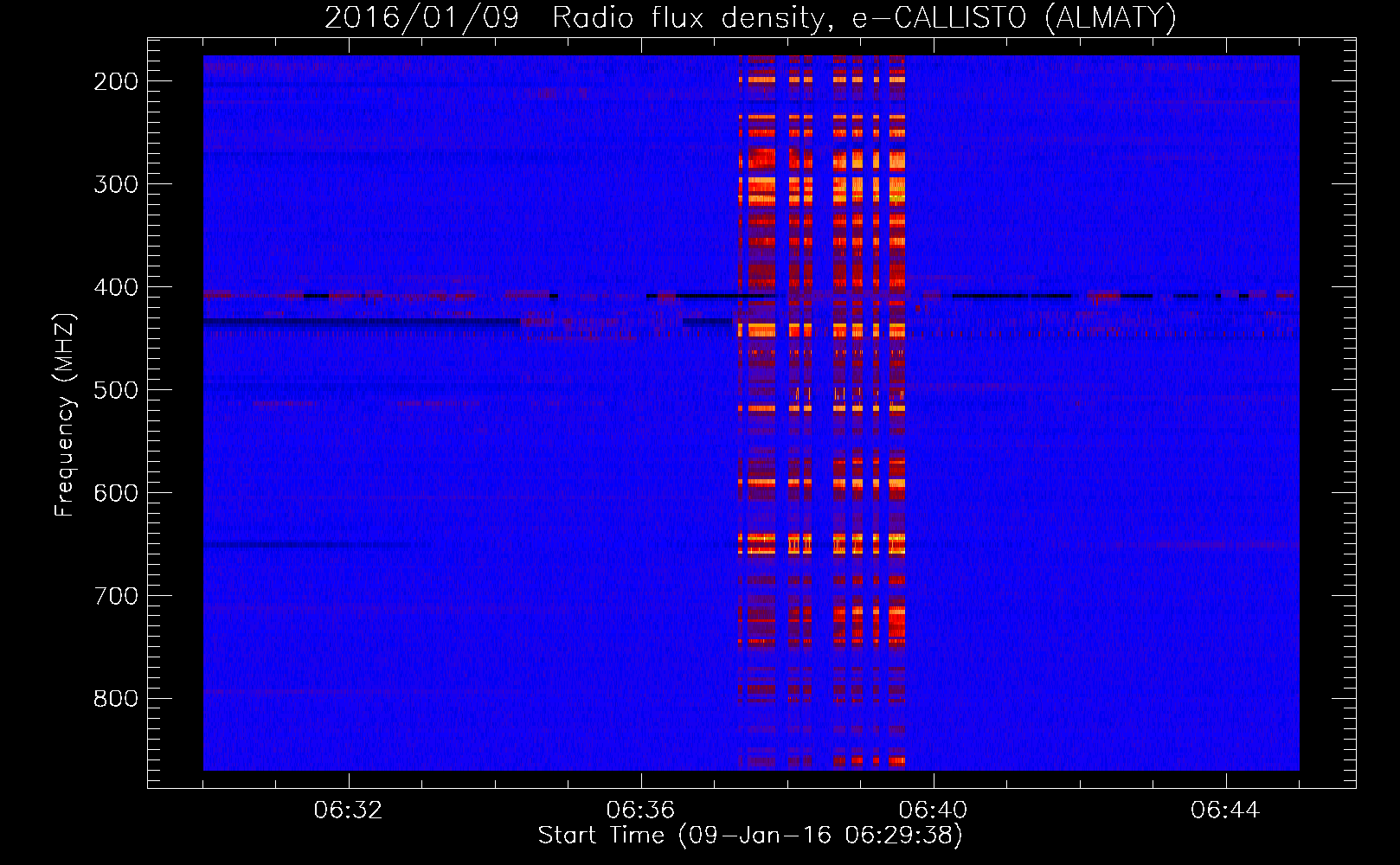This screenshot has width=1400, height=865.
Task: Click the 06:44 time tick label
Action: pos(1226,811)
